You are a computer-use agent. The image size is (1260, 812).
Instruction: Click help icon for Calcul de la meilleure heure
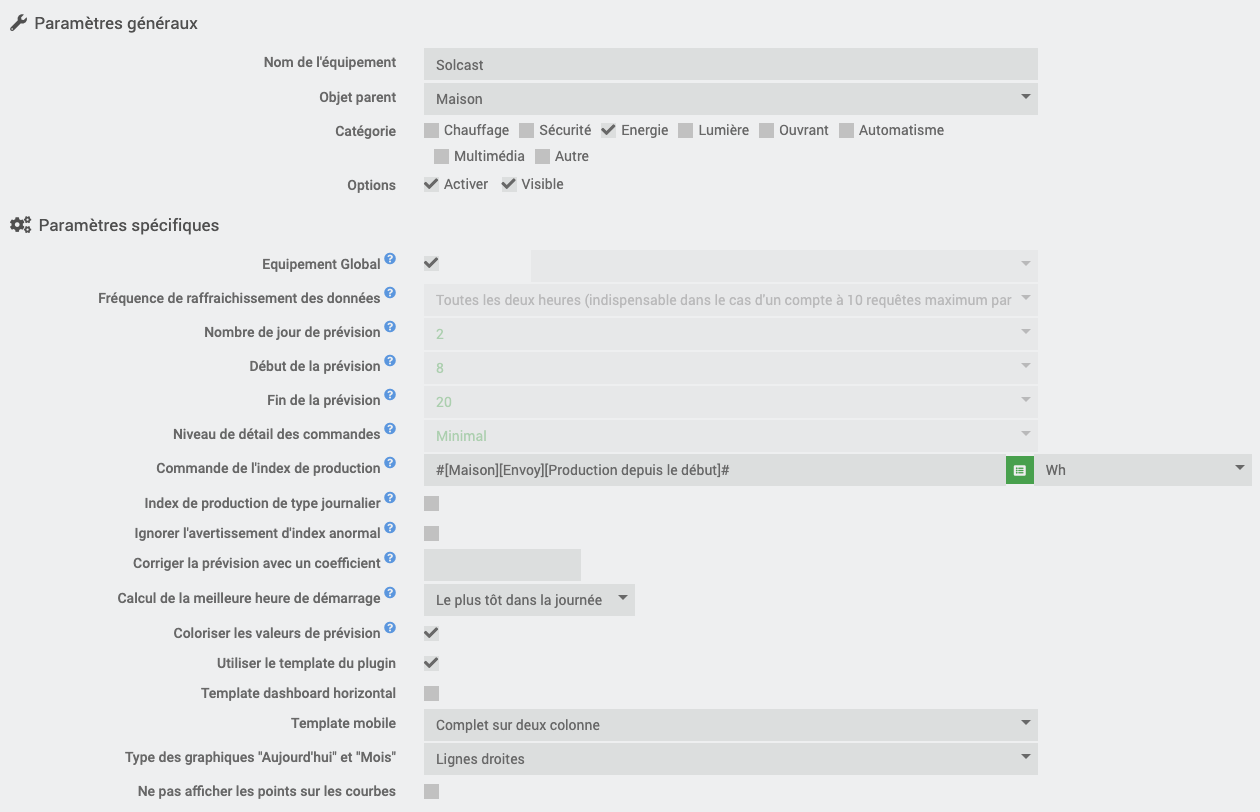point(390,593)
